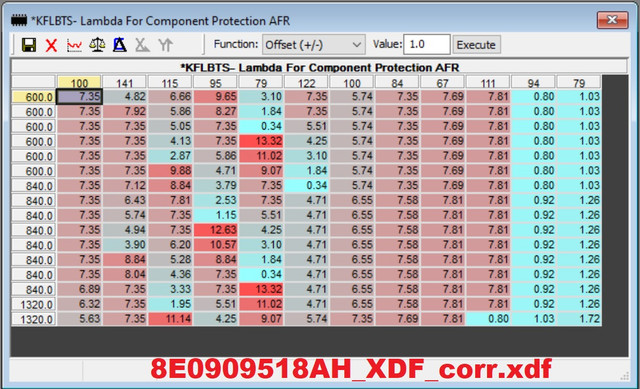Image resolution: width=640 pixels, height=389 pixels.
Task: Select cell with value 7.12
Action: point(124,185)
